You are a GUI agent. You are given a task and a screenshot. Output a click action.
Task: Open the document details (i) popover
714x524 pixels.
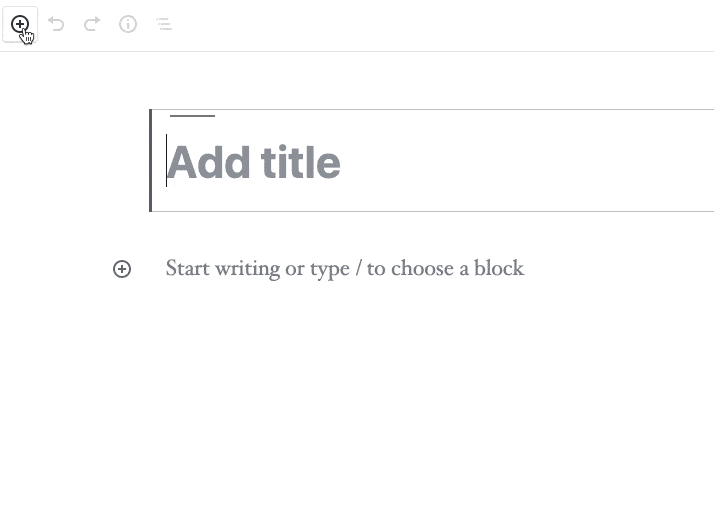tap(128, 24)
